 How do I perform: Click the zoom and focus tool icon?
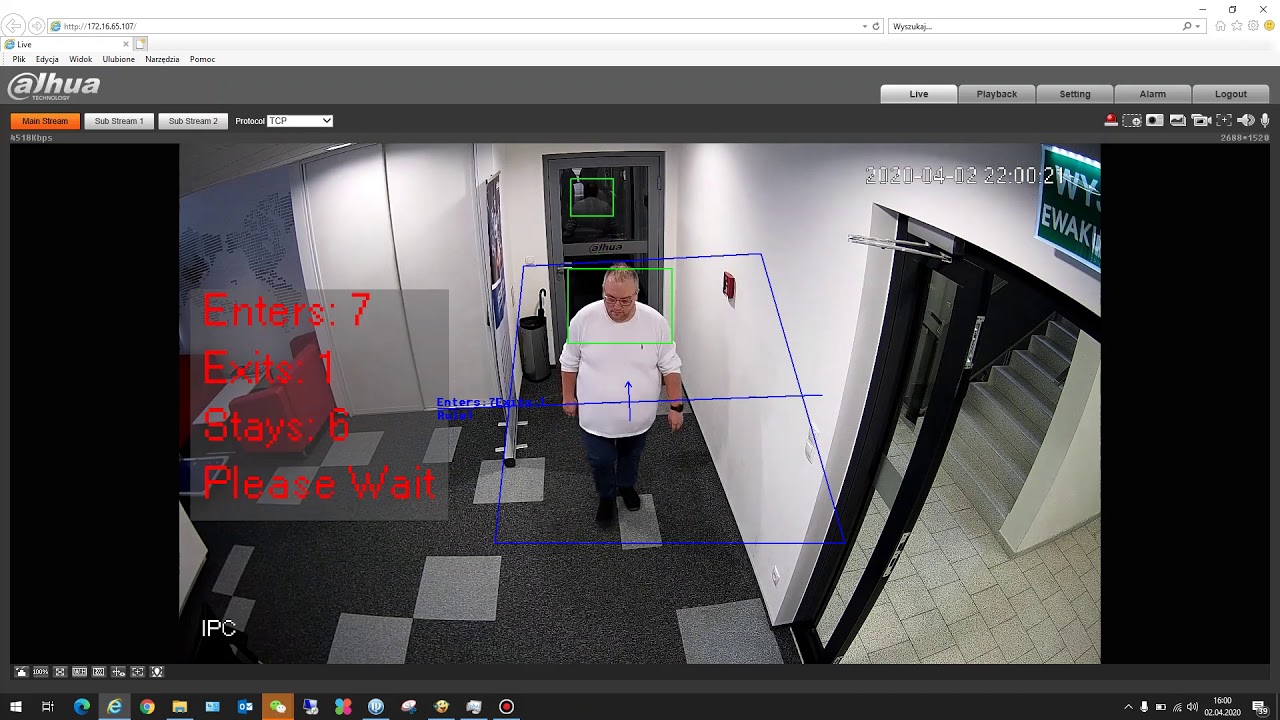coord(138,672)
